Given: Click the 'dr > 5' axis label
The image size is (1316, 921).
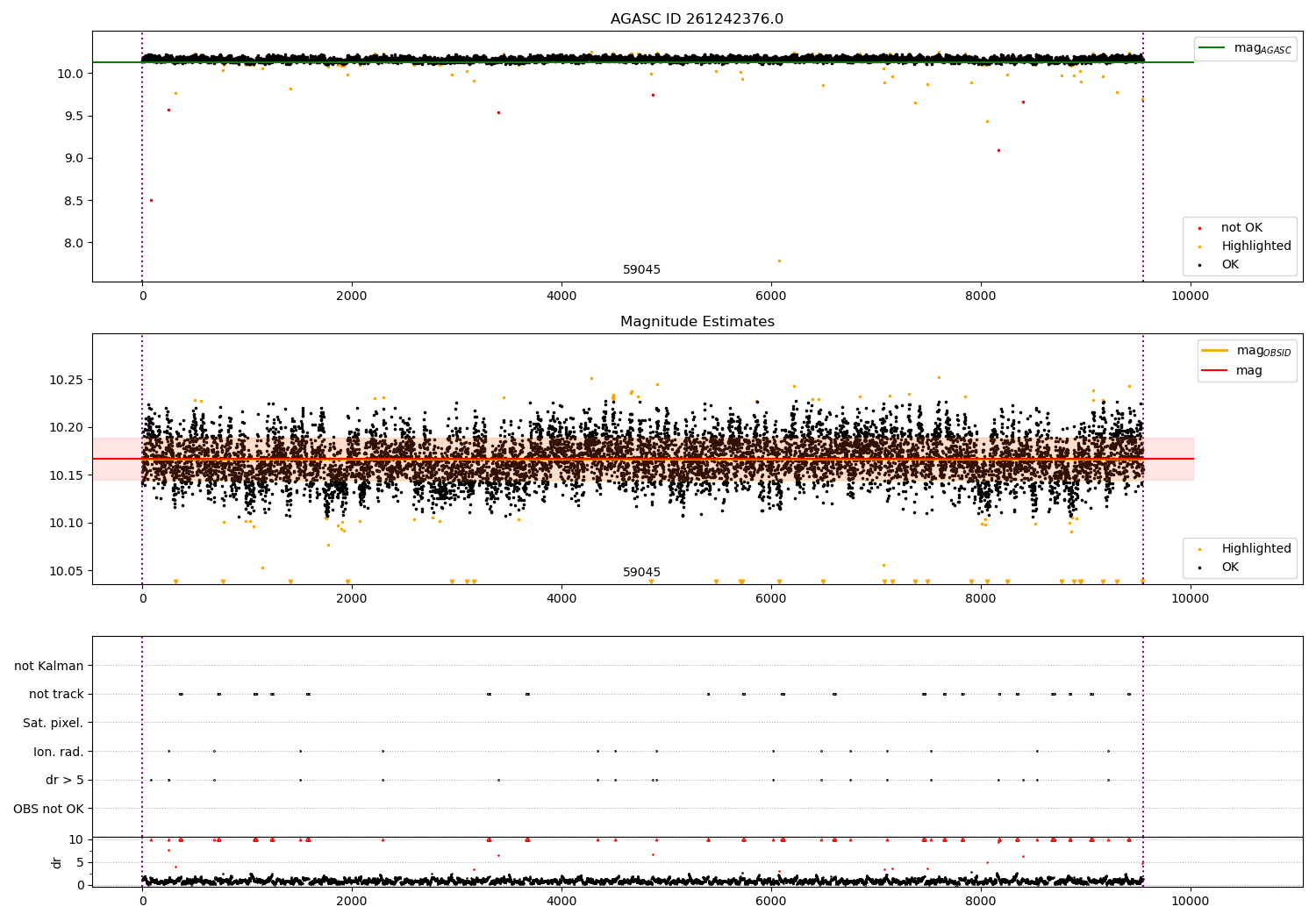Looking at the screenshot, I should tap(65, 780).
